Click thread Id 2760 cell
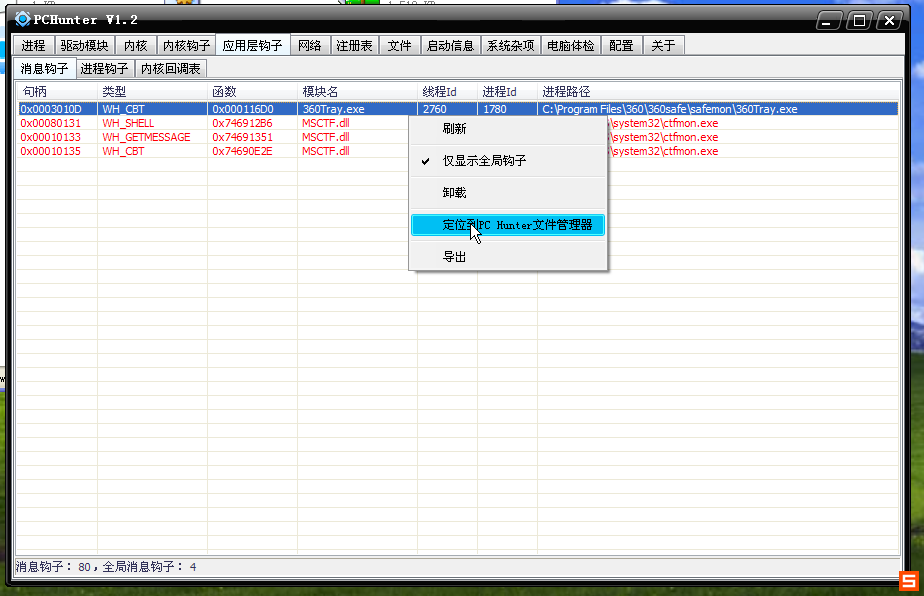The height and width of the screenshot is (596, 924). 435,109
